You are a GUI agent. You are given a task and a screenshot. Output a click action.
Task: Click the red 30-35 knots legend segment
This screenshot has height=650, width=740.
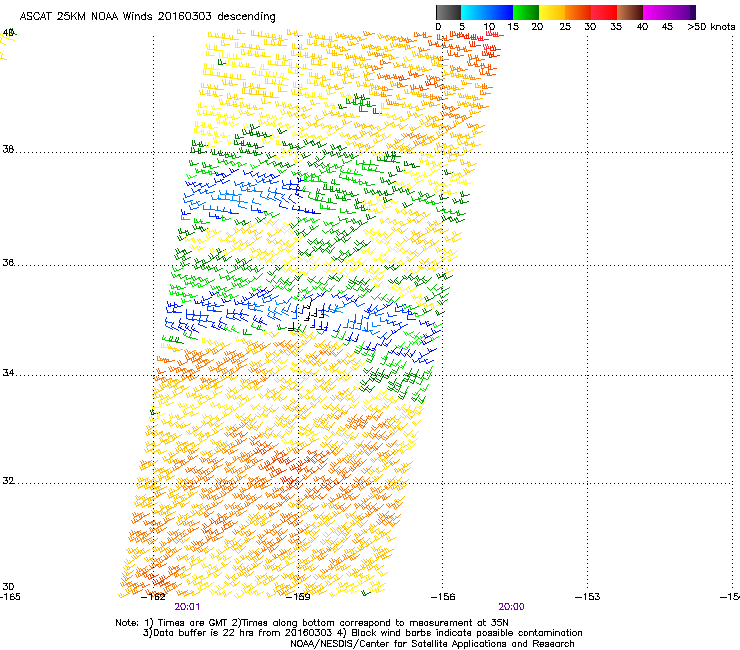(x=604, y=12)
